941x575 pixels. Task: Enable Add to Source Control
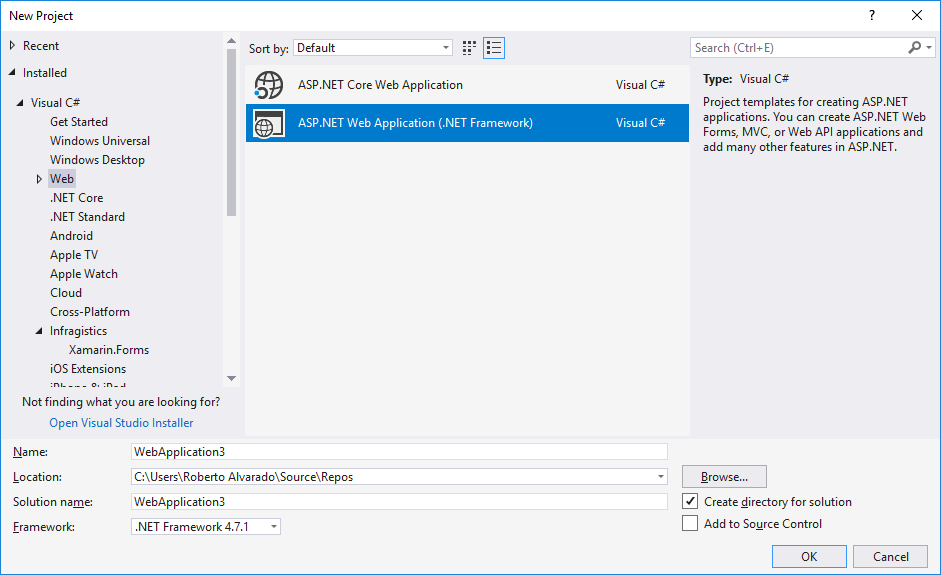tap(690, 523)
